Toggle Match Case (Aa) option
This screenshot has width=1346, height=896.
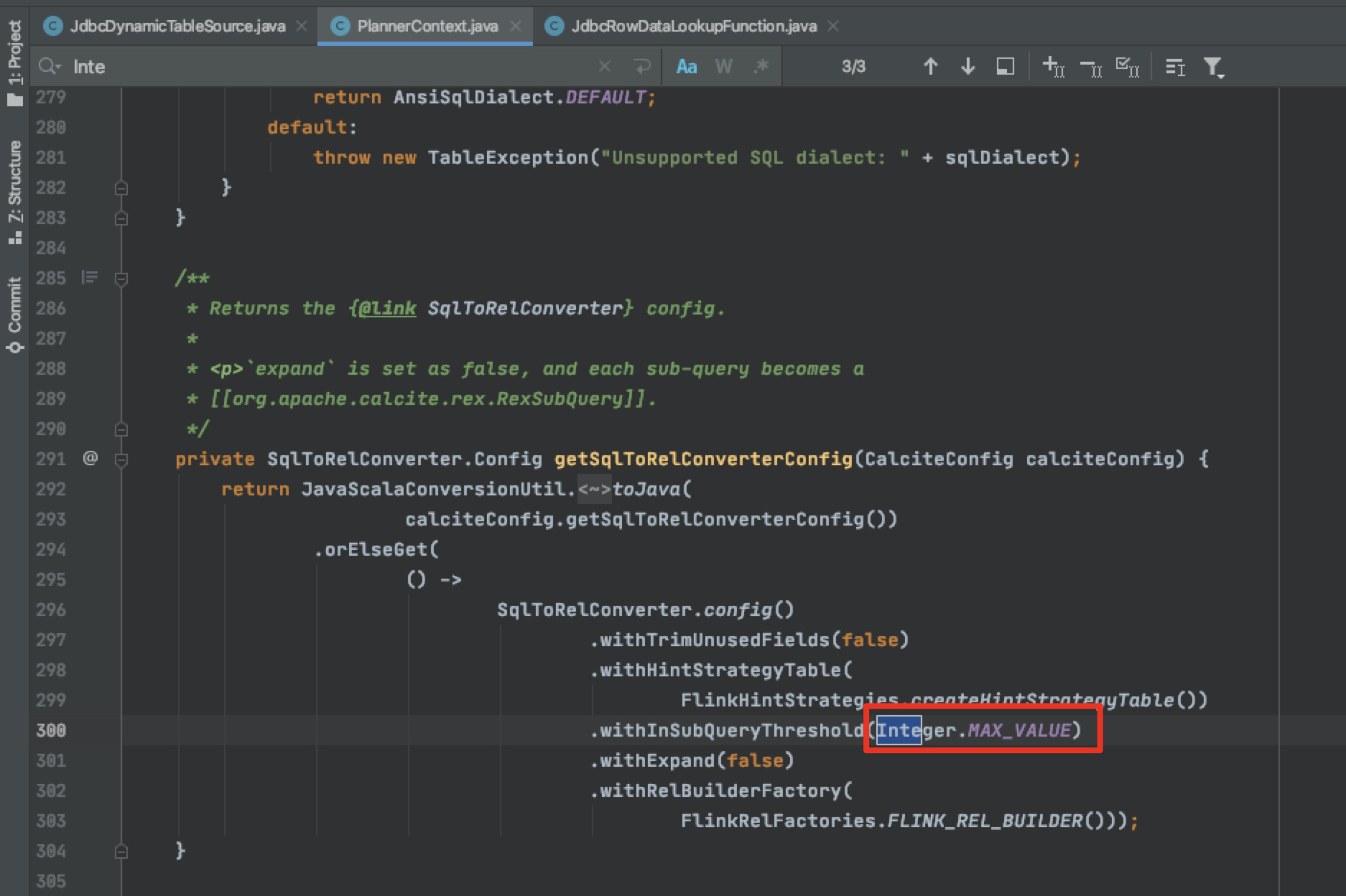(686, 67)
